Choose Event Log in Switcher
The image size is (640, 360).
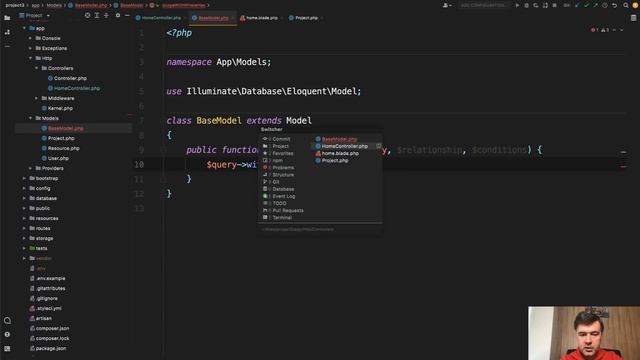coord(284,196)
